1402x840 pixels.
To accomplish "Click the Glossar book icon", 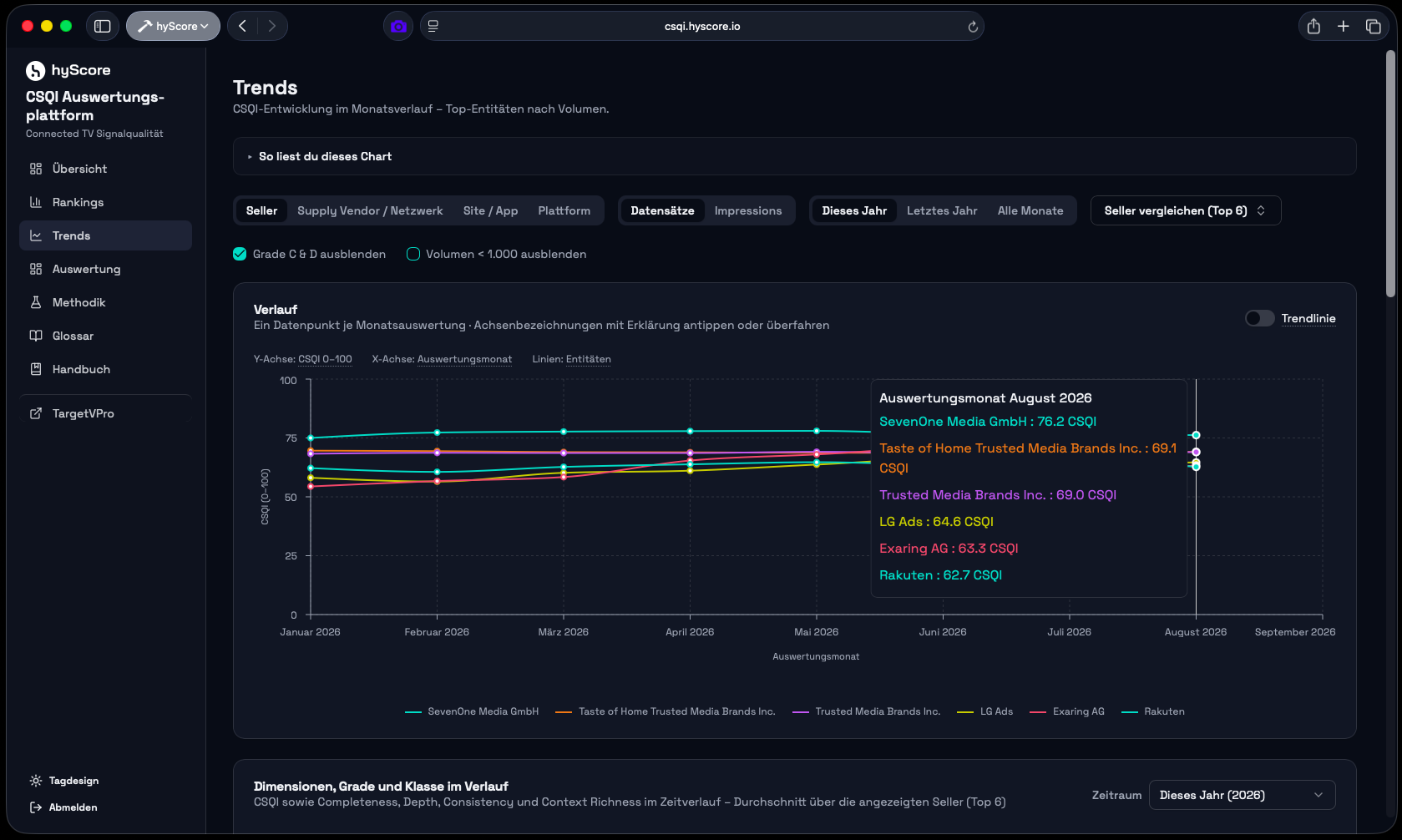I will (x=36, y=336).
